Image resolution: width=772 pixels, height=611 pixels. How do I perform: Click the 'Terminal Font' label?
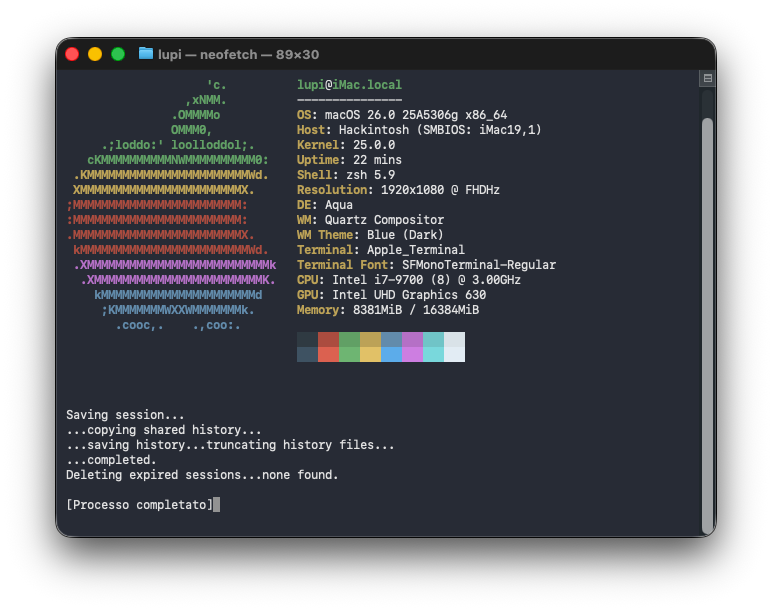point(342,264)
